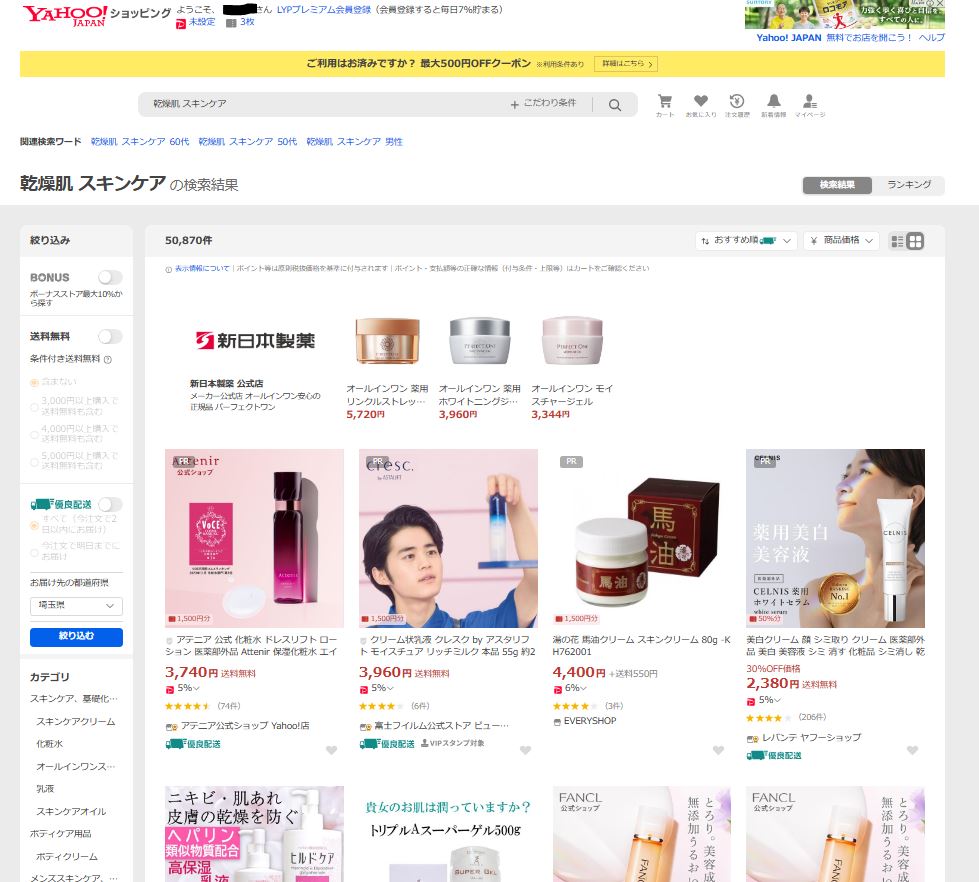
Task: Click 新日本製薬 brand logo
Action: click(255, 341)
